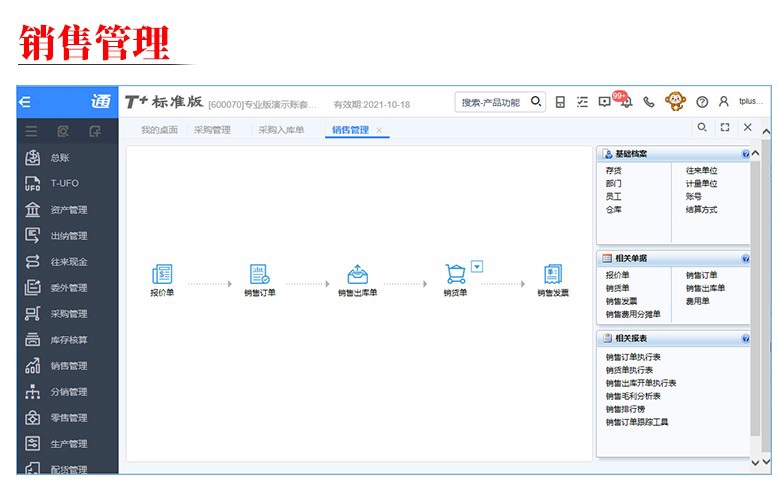Click the search icon in the tab bar

point(702,127)
